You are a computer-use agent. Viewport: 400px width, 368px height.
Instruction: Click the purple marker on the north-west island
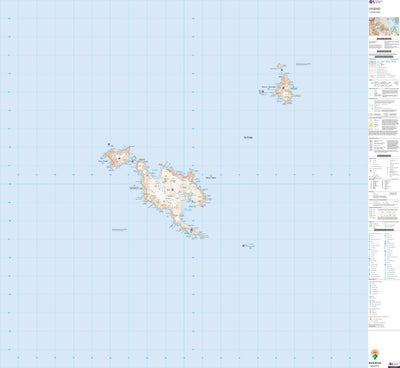[119, 158]
